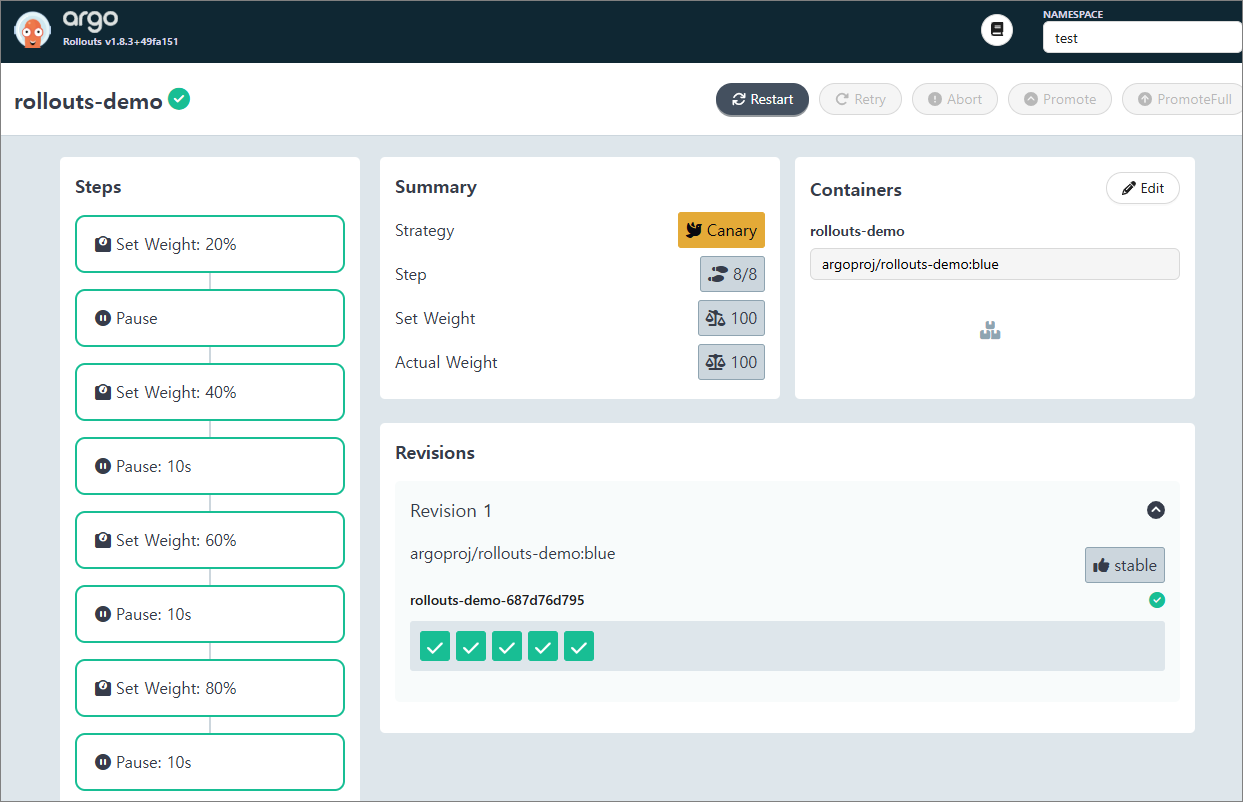Click the PromoteFull button
This screenshot has height=802, width=1243.
pos(1182,99)
